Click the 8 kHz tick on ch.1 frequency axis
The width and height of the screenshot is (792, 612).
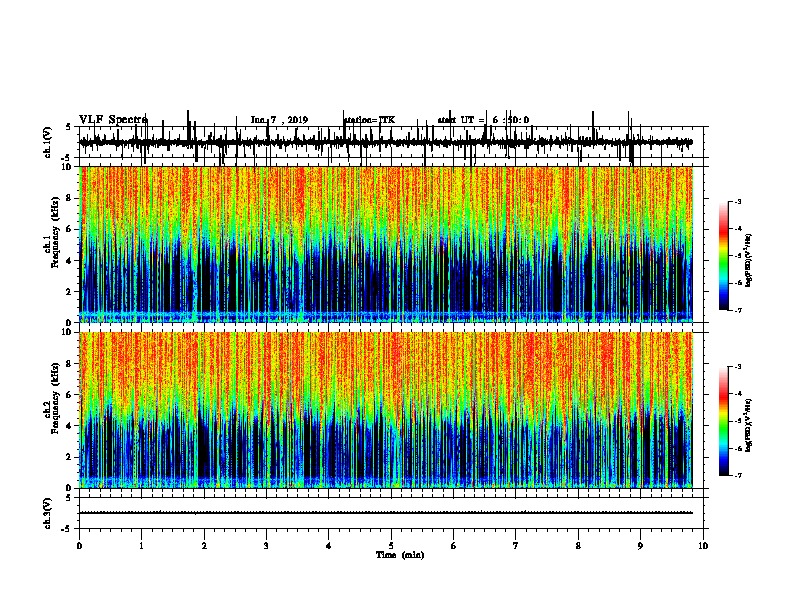click(70, 198)
